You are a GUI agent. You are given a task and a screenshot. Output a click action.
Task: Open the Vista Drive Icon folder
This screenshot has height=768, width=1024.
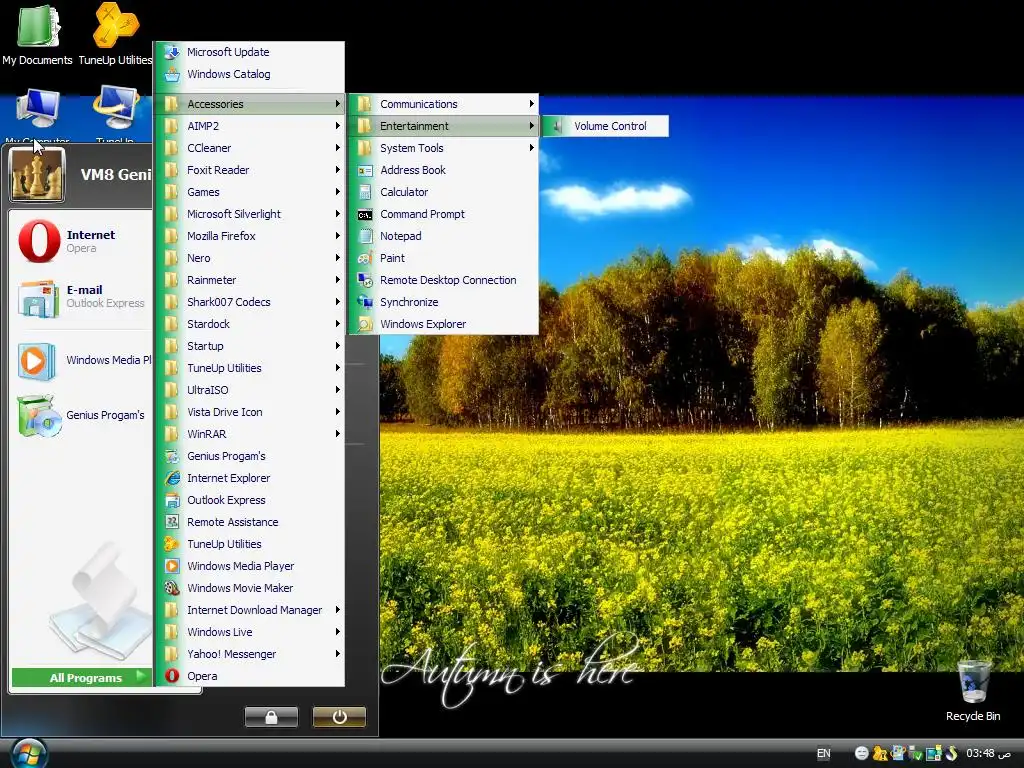click(x=249, y=412)
